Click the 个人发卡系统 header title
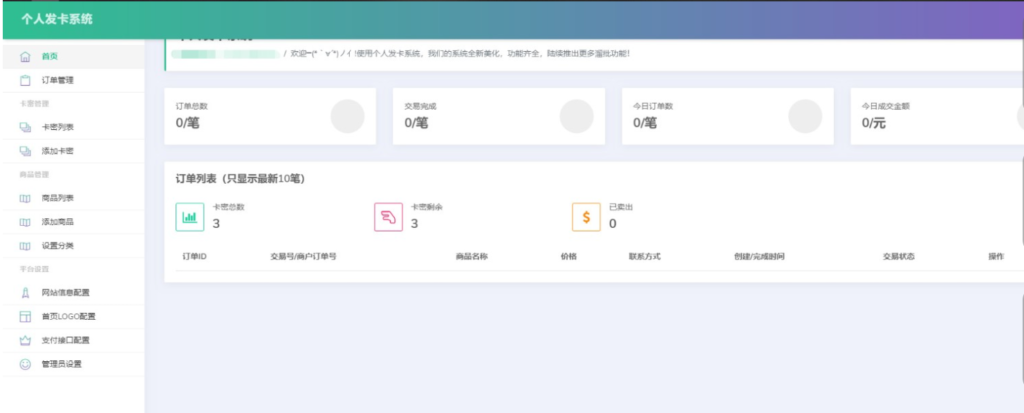 point(56,20)
